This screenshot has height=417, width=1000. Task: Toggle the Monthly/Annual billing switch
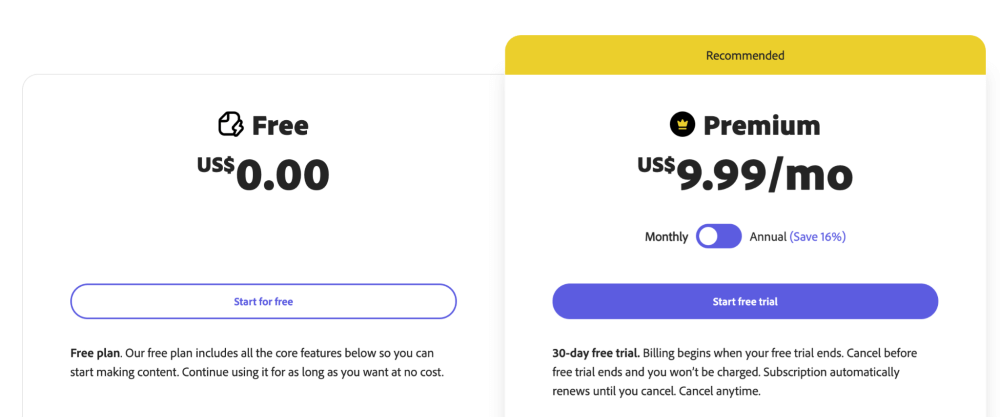pos(719,237)
